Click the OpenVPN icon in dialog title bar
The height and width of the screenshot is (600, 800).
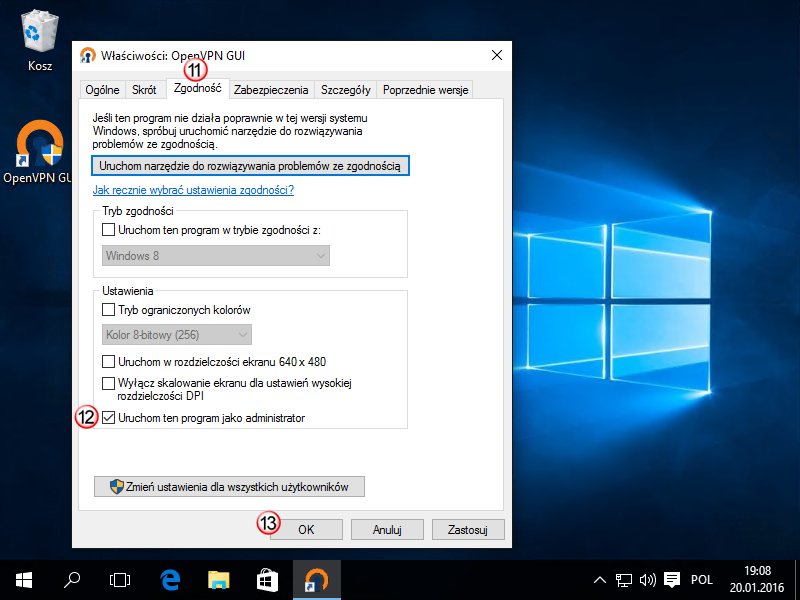coord(88,55)
